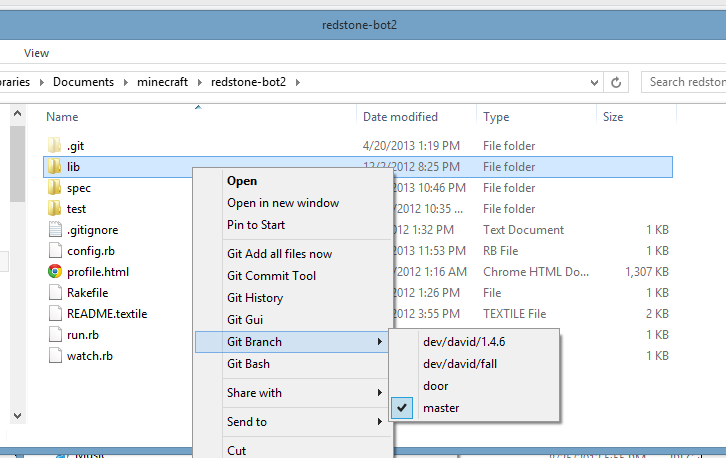The image size is (726, 458).
Task: Select the README.textile file name
Action: (x=107, y=314)
